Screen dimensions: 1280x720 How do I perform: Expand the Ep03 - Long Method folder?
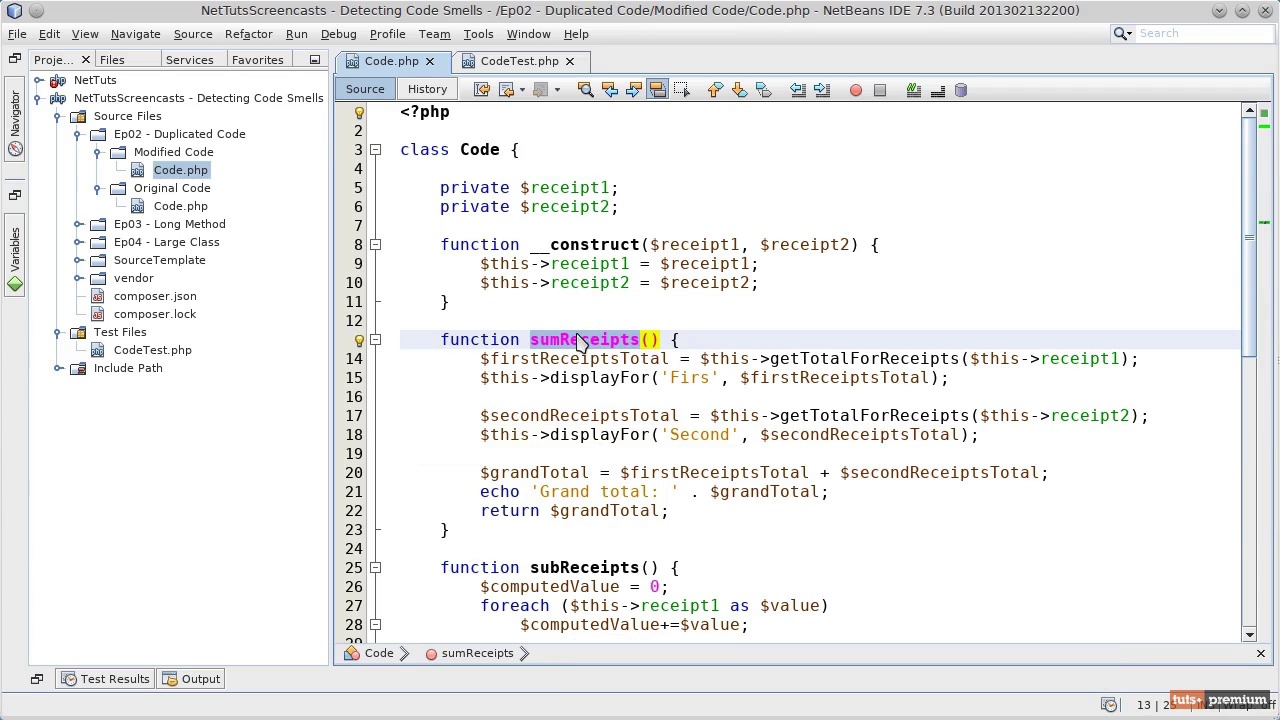click(x=78, y=224)
